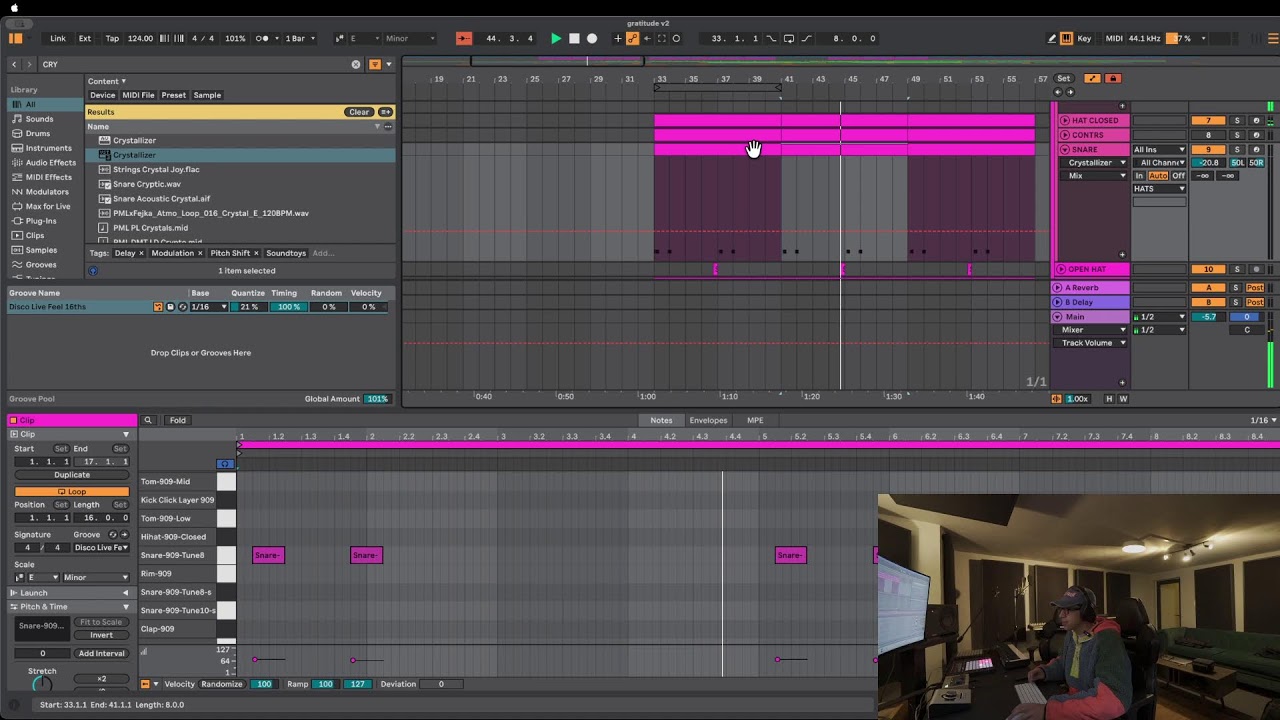1280x720 pixels.
Task: Jump to previous locator arrow
Action: pos(1058,92)
